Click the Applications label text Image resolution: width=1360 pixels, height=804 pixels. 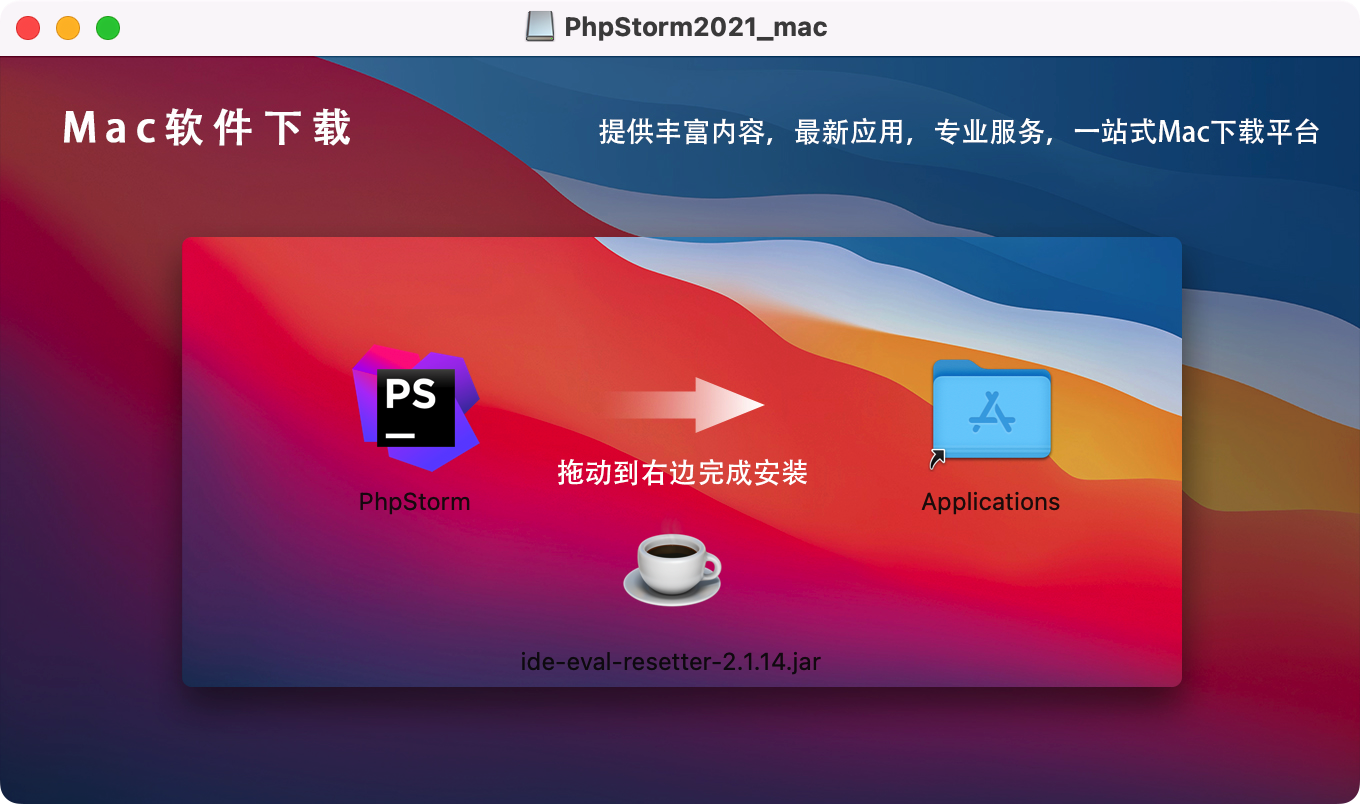(991, 502)
